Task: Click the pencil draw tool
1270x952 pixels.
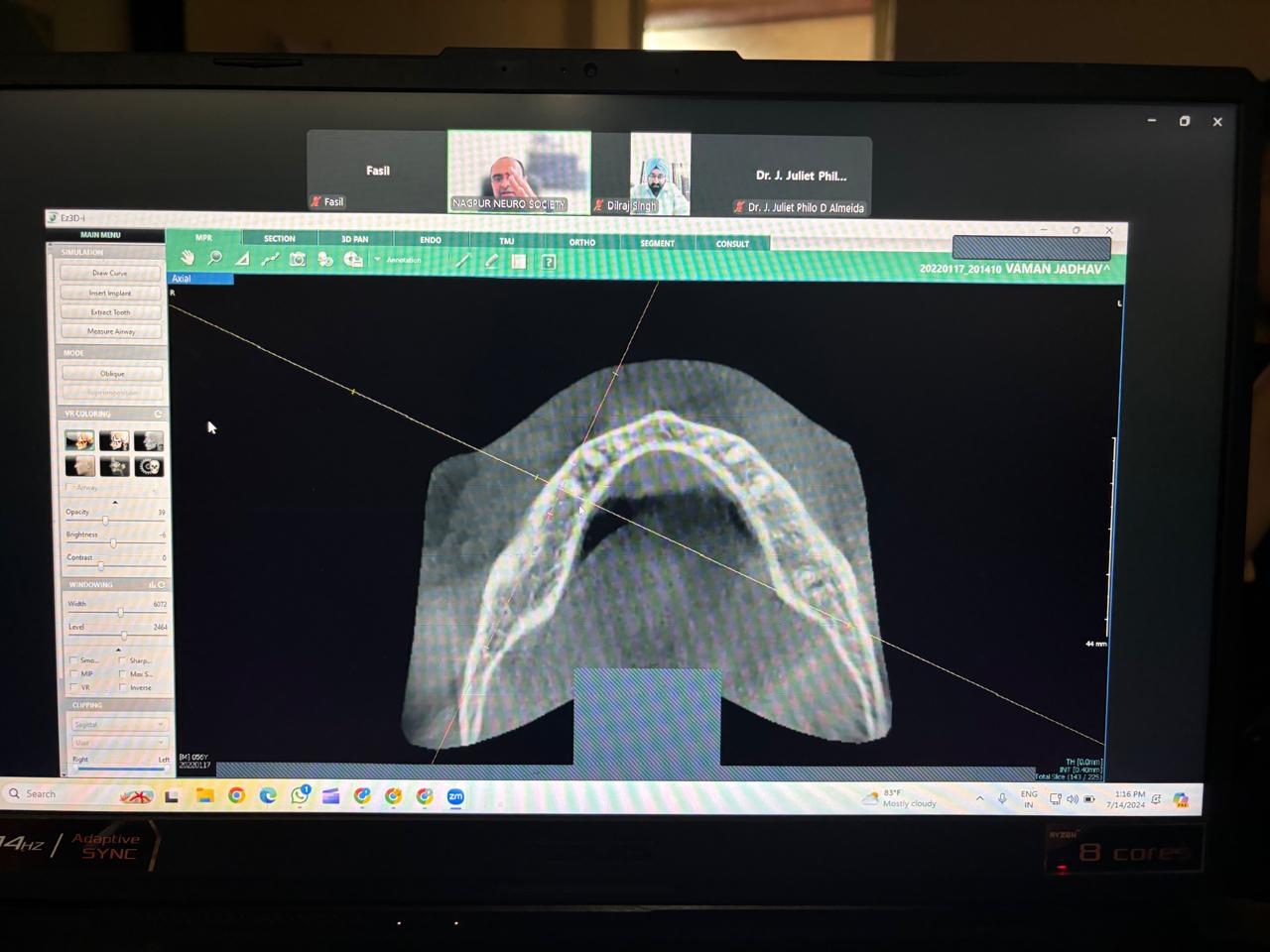Action: point(491,261)
